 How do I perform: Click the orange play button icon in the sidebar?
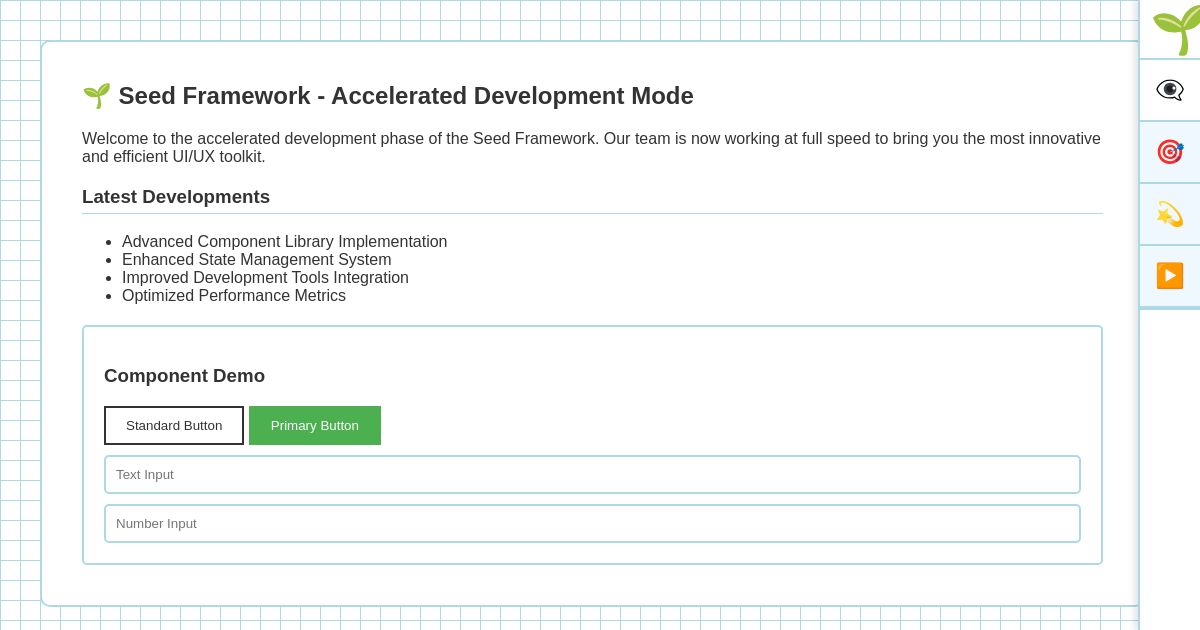(x=1170, y=276)
